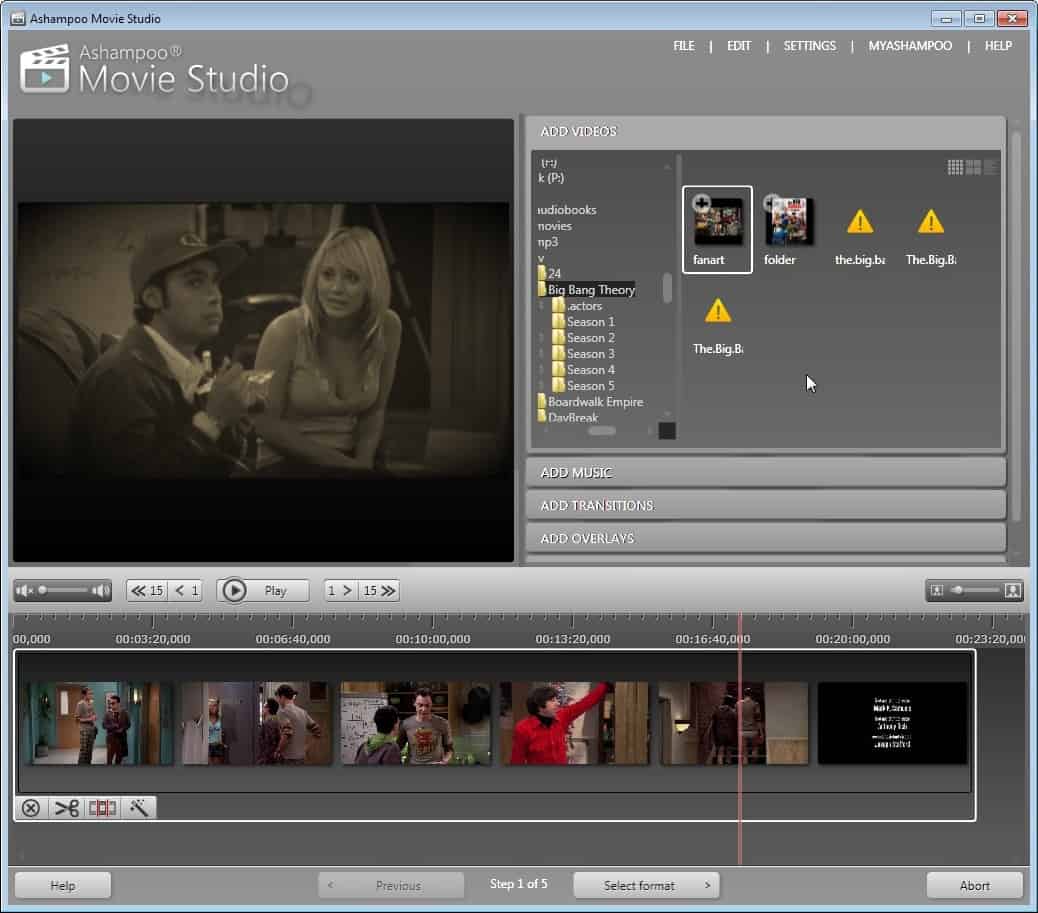Remove the clip using the circled X icon
This screenshot has height=913, width=1038.
click(x=31, y=808)
